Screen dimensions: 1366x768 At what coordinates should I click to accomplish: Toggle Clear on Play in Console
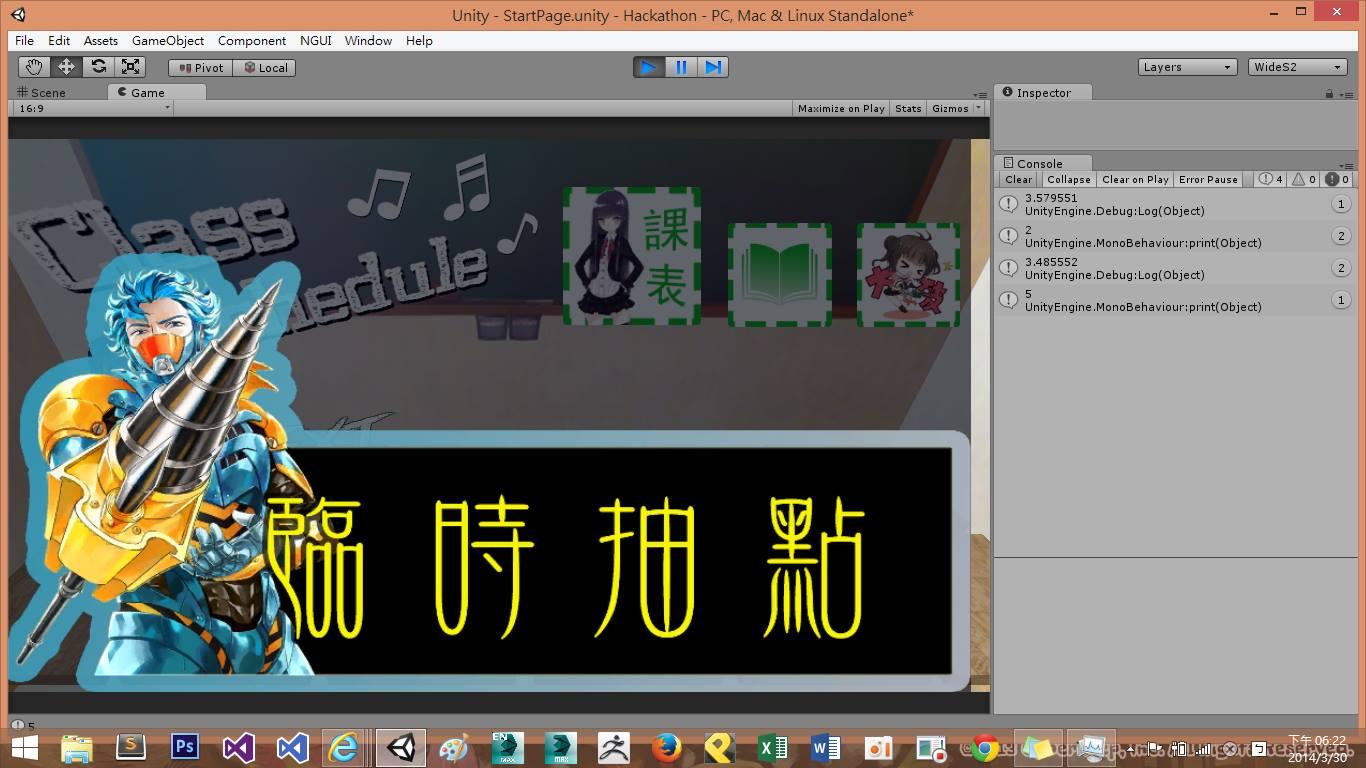click(x=1135, y=179)
